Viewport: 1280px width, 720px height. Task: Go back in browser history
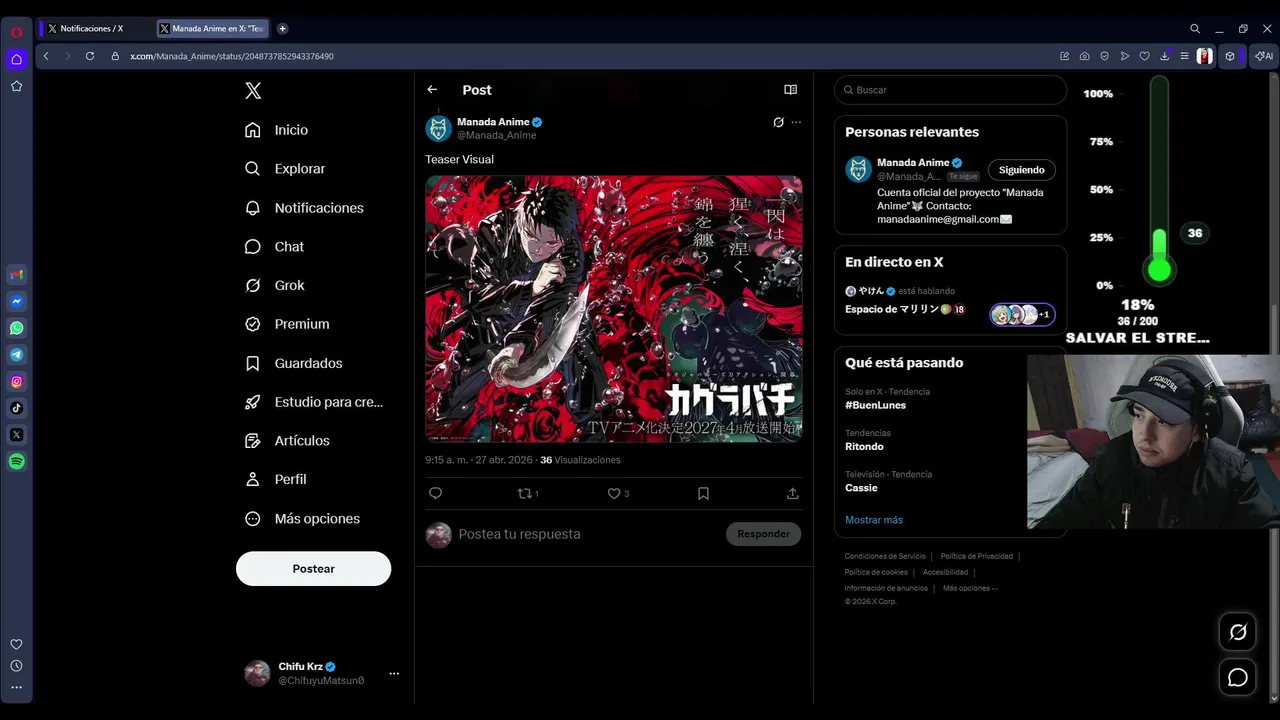(46, 56)
